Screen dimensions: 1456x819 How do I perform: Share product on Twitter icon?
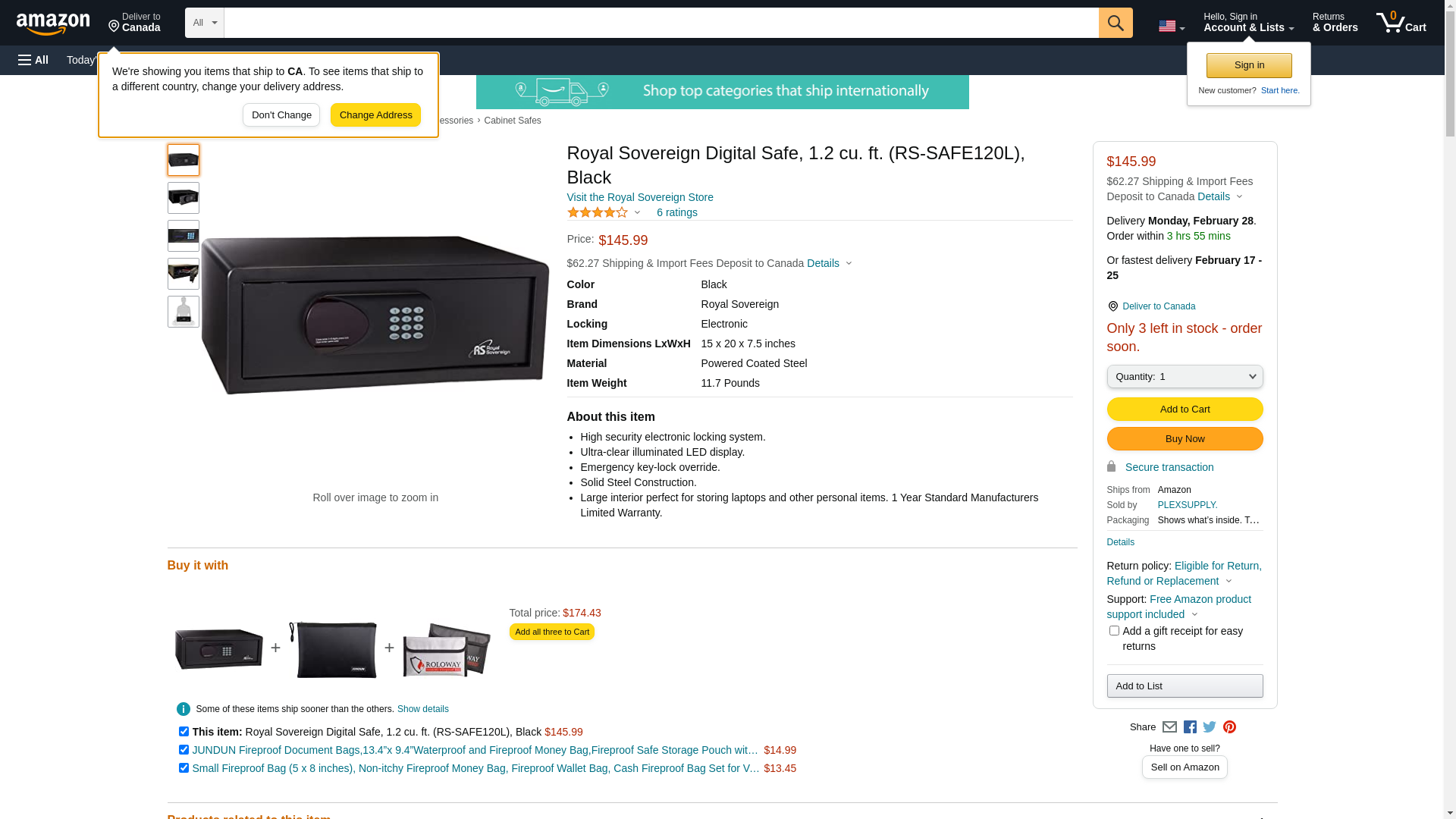pyautogui.click(x=1210, y=727)
